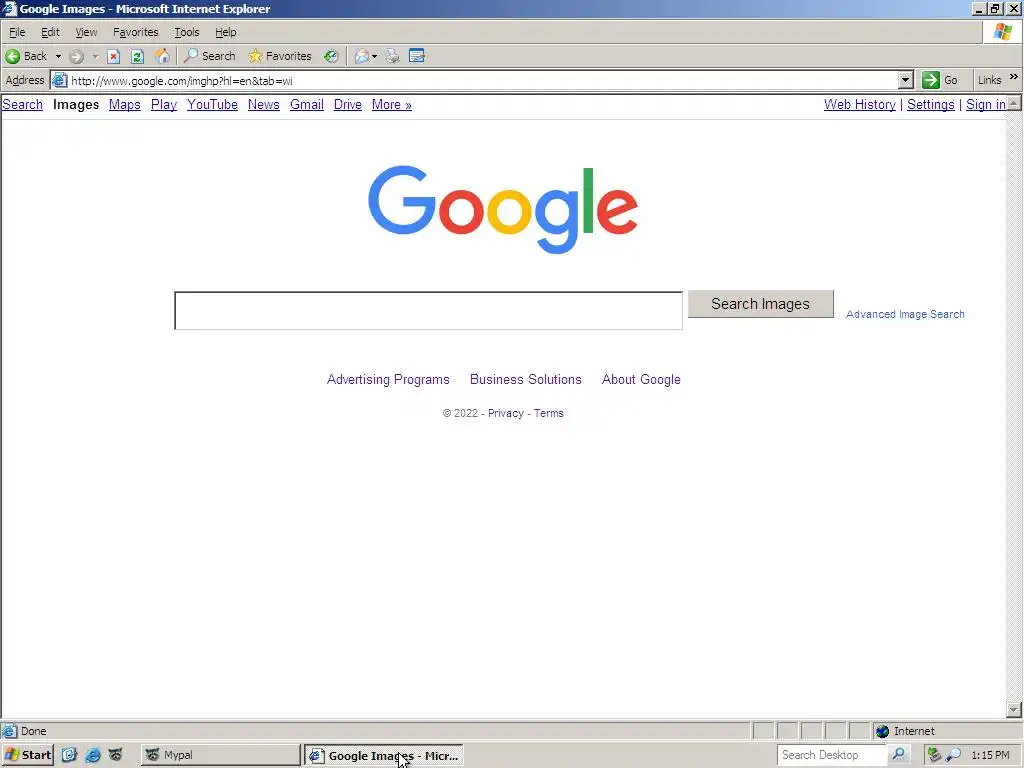Screen dimensions: 1024x768
Task: Expand the Links bar chevron
Action: tap(1014, 77)
